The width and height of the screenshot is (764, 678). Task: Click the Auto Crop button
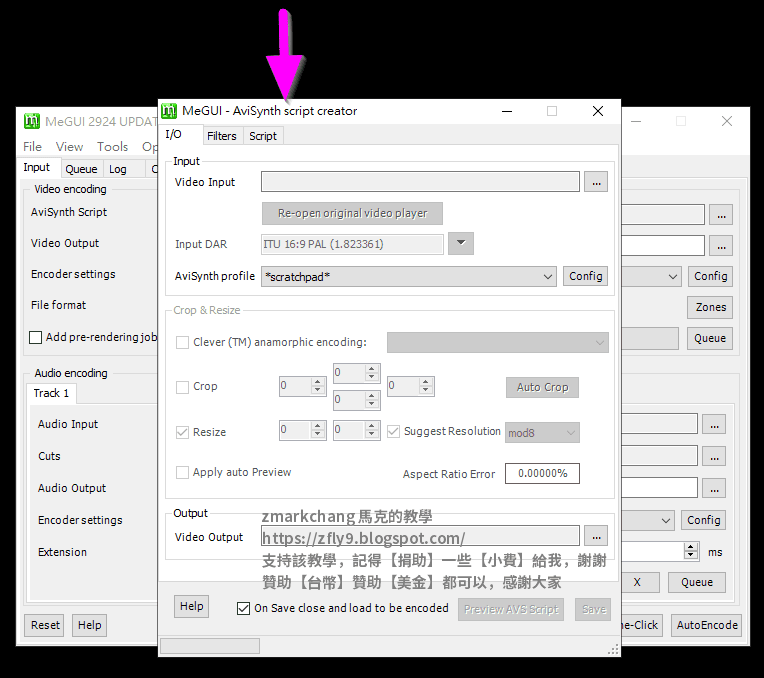[542, 387]
